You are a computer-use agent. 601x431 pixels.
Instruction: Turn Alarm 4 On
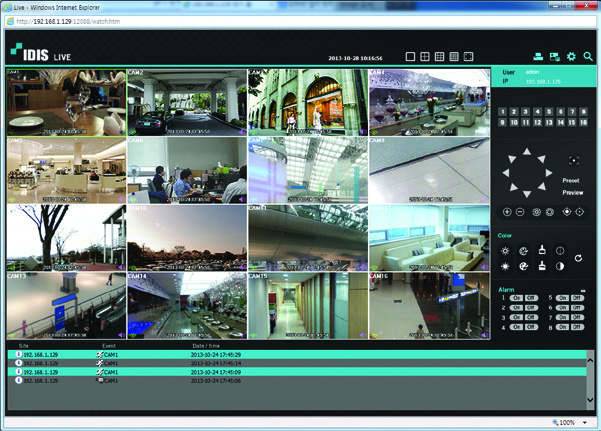click(516, 326)
